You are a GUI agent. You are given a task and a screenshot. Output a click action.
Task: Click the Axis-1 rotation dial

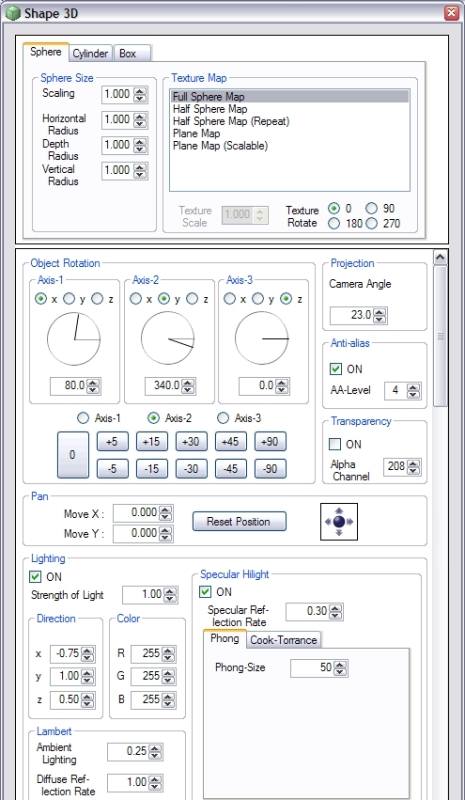coord(74,339)
